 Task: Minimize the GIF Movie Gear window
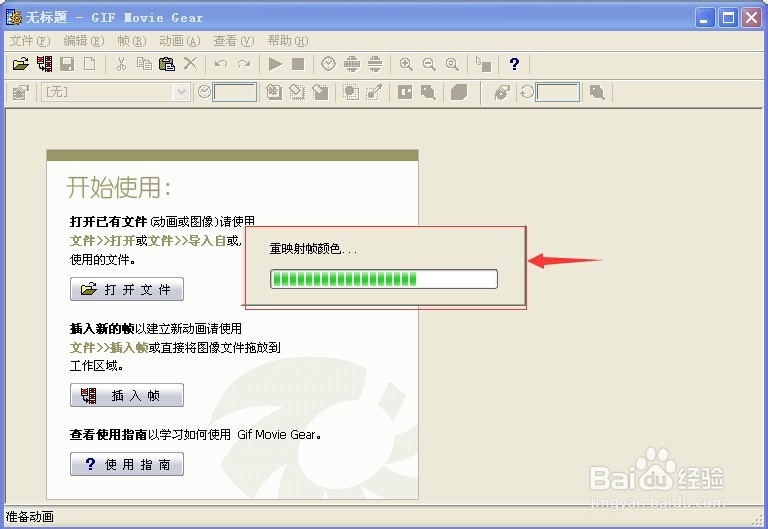705,18
